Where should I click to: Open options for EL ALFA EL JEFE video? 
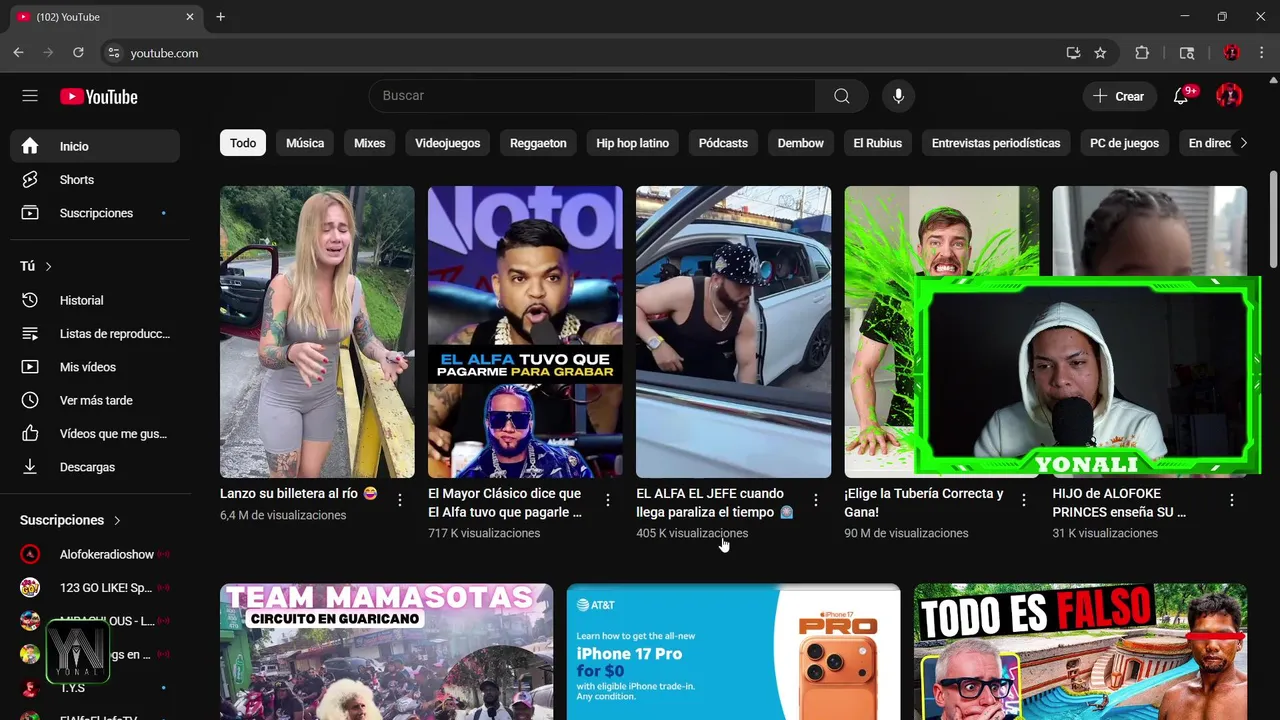tap(816, 499)
